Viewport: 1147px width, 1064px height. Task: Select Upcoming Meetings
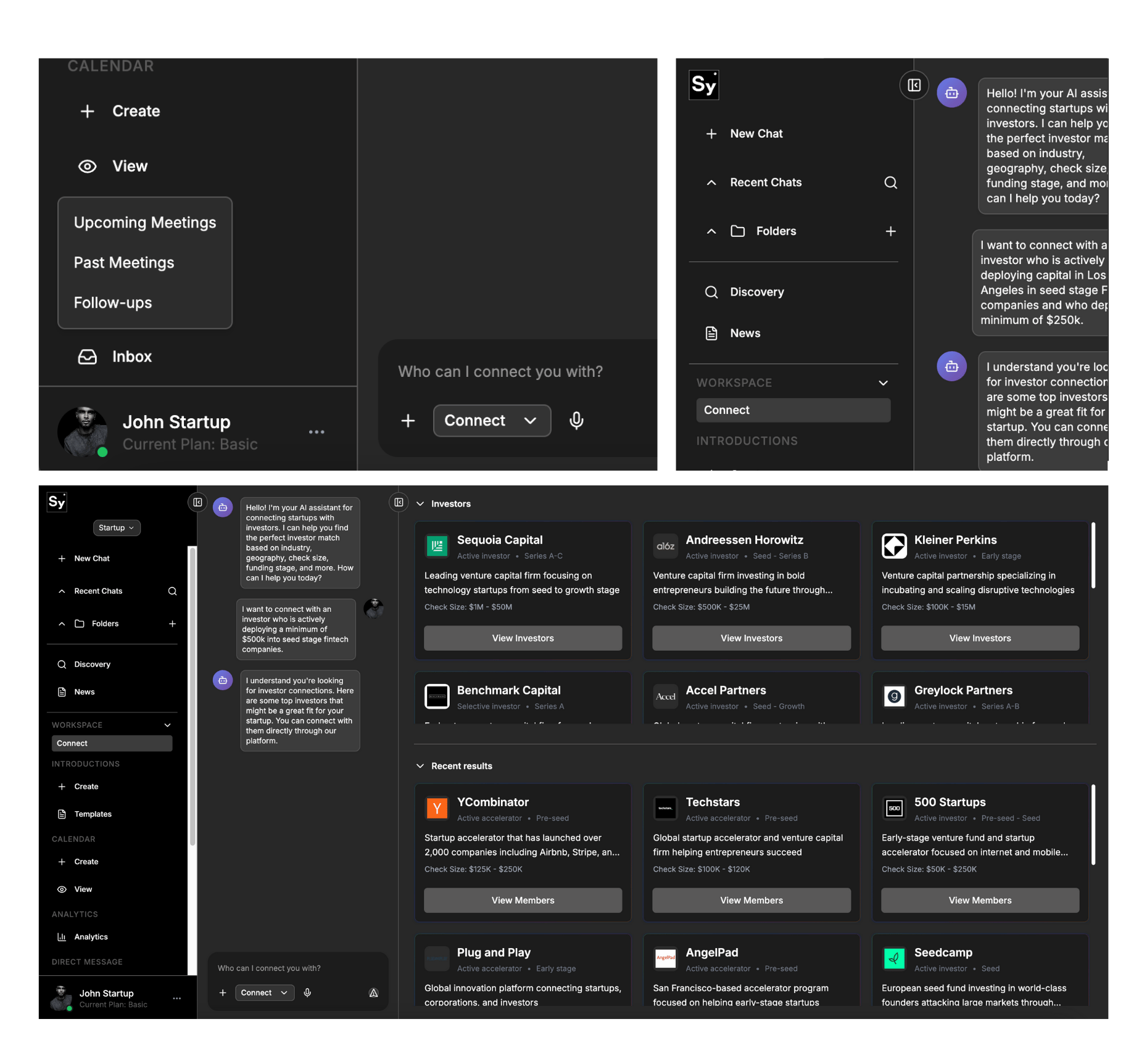tap(145, 223)
